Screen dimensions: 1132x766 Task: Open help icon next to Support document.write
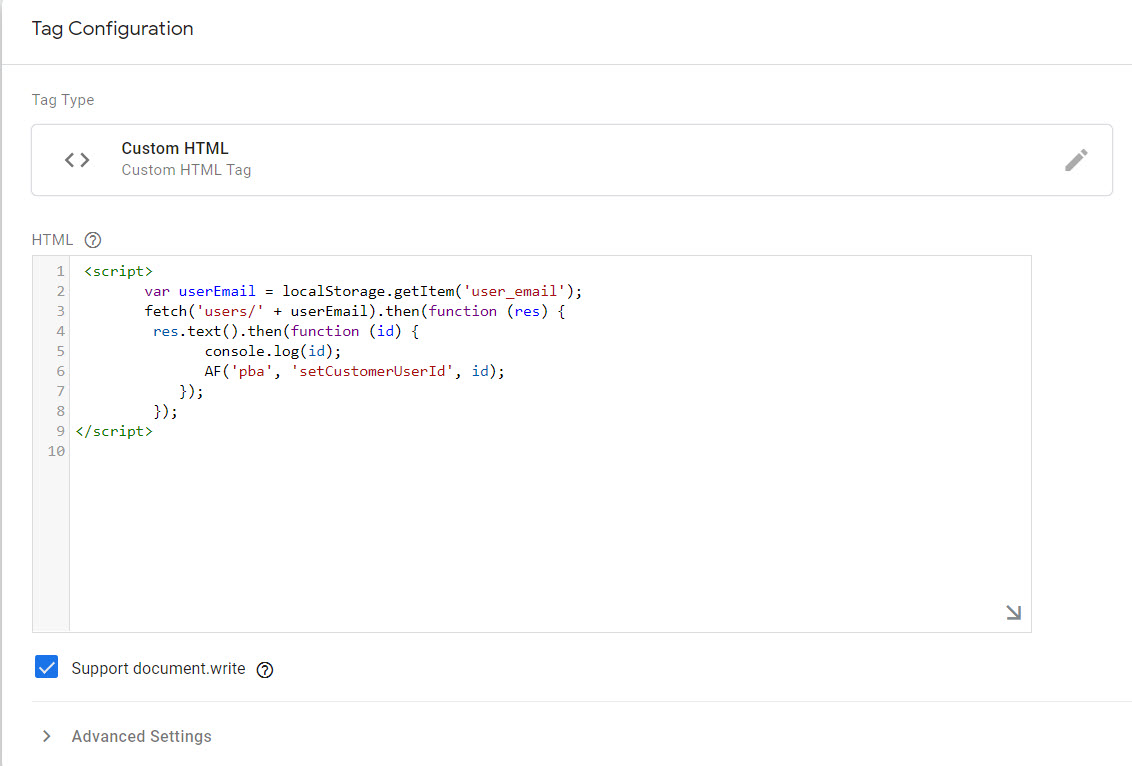(265, 670)
